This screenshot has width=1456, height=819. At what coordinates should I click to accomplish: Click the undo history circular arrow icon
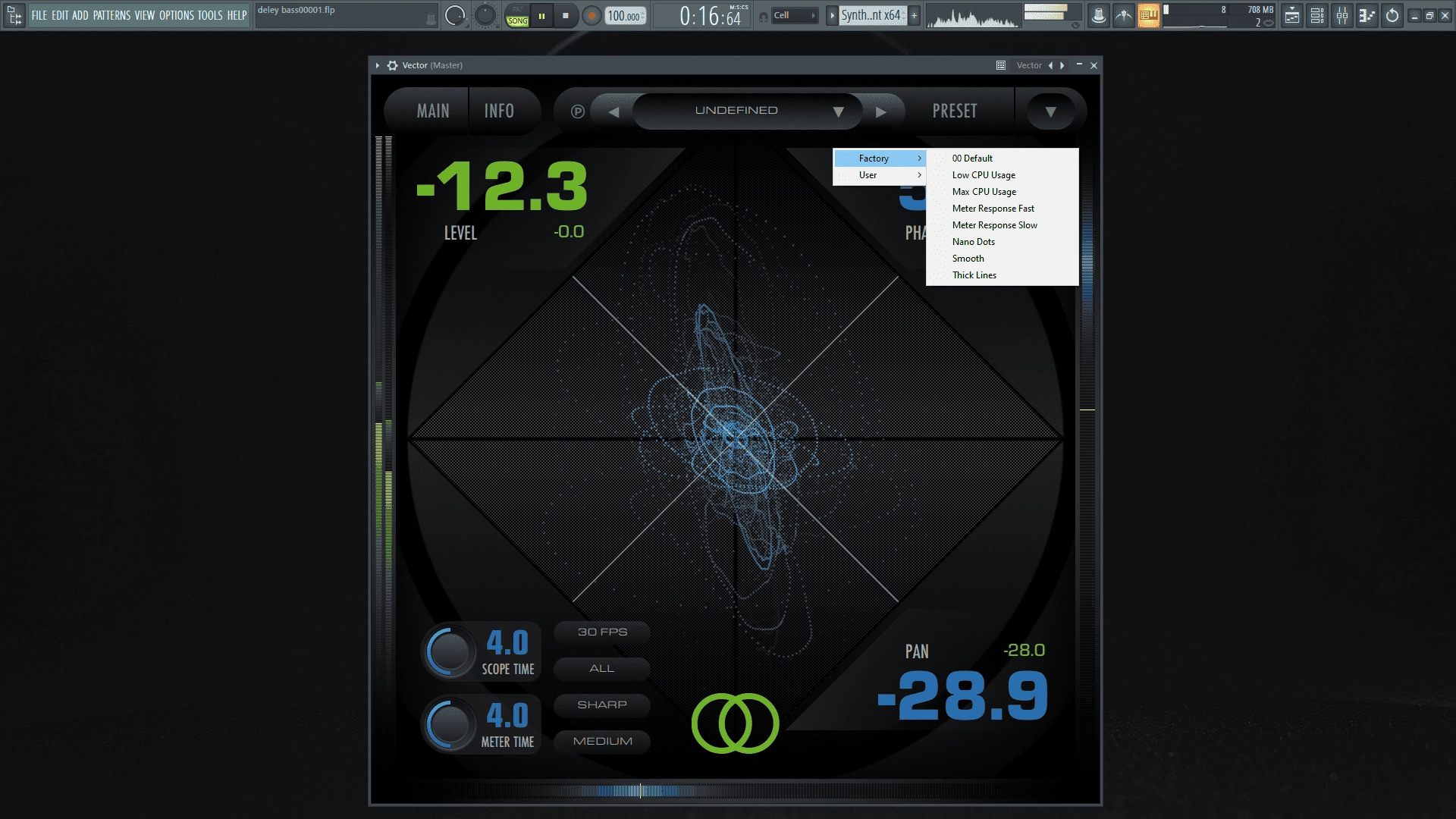(x=1392, y=15)
